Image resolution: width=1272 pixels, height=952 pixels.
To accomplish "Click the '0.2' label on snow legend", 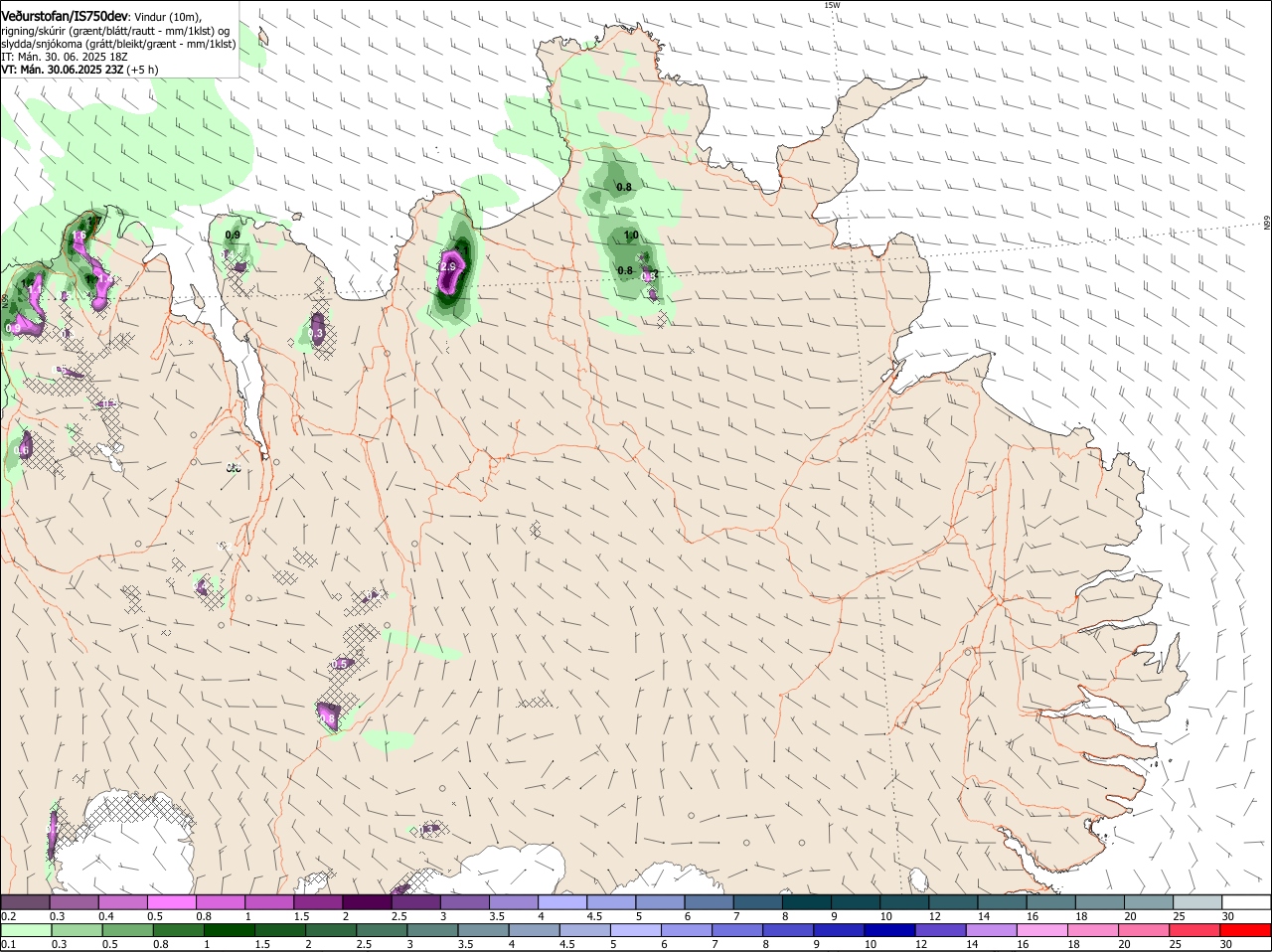I will [x=8, y=916].
